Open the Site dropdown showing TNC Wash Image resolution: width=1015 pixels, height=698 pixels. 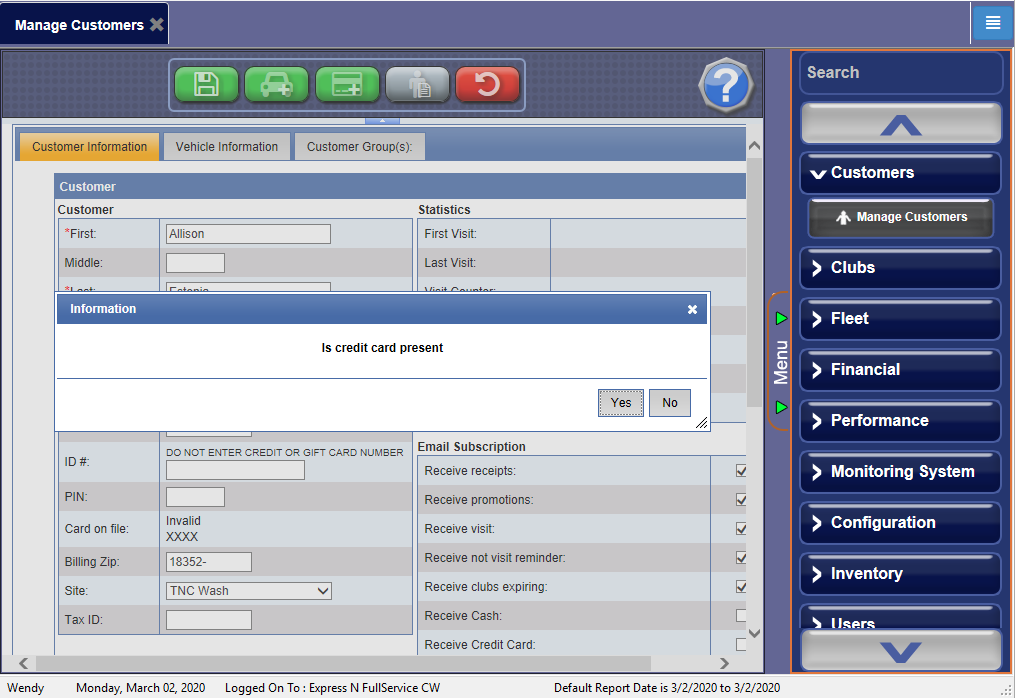pyautogui.click(x=249, y=591)
